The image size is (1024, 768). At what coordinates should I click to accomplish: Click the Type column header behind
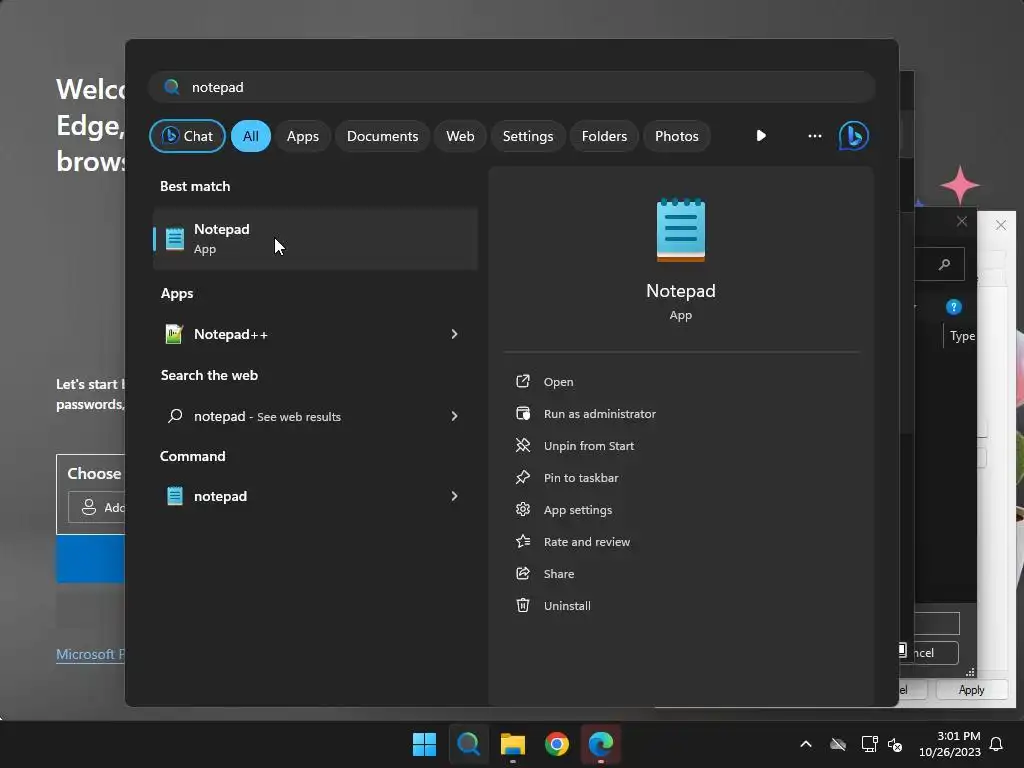(962, 336)
